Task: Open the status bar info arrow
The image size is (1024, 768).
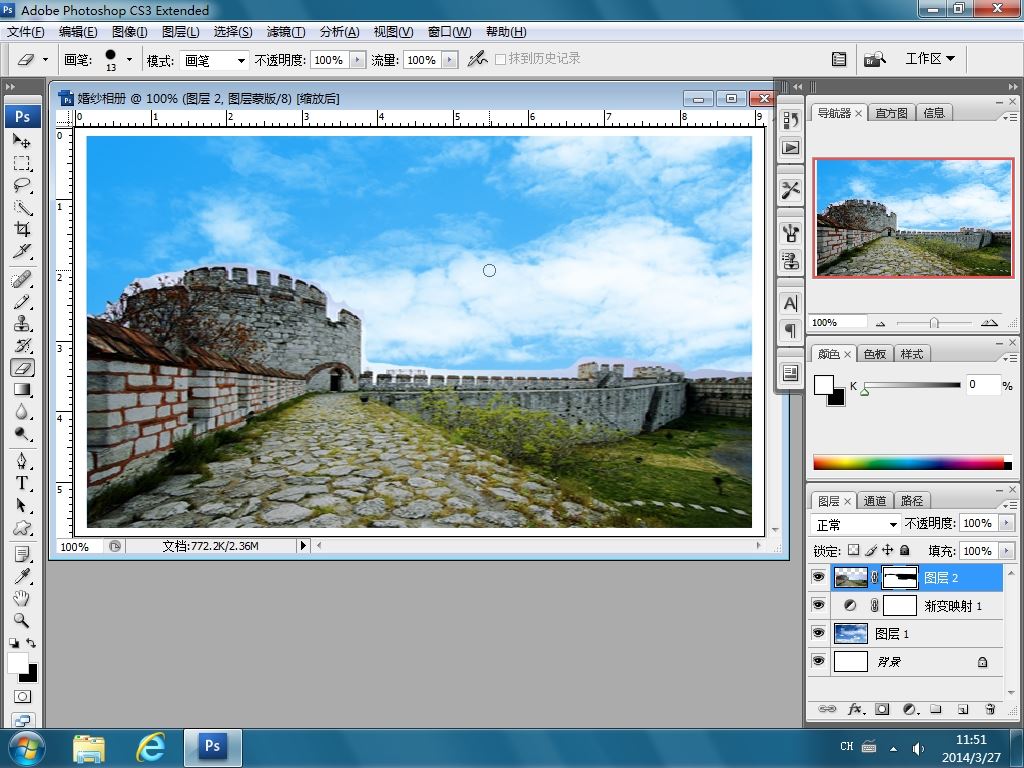Action: tap(302, 545)
